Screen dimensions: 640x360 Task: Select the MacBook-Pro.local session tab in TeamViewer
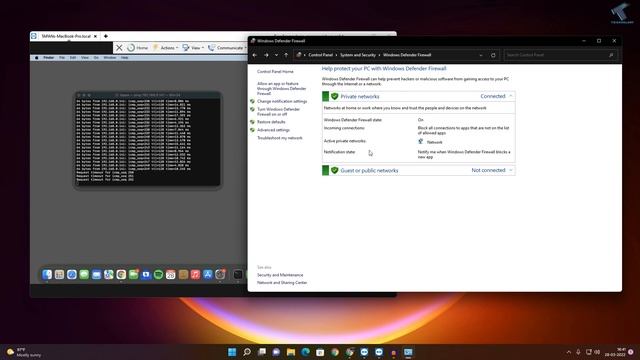[65, 36]
